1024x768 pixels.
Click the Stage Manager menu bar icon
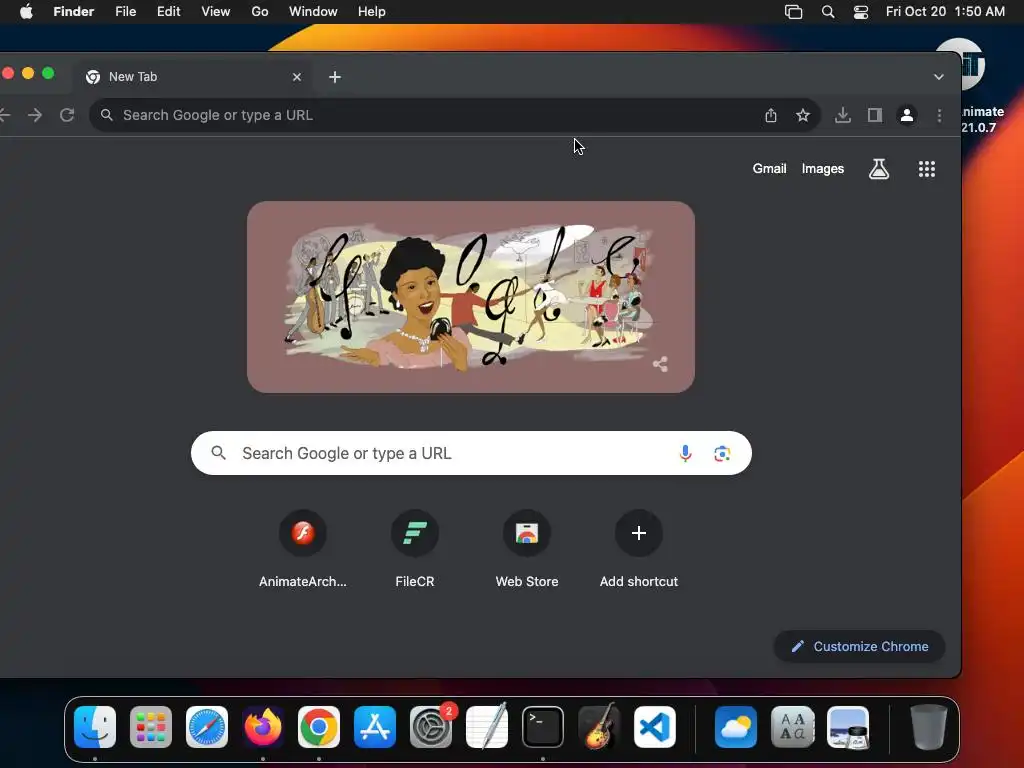coord(793,12)
